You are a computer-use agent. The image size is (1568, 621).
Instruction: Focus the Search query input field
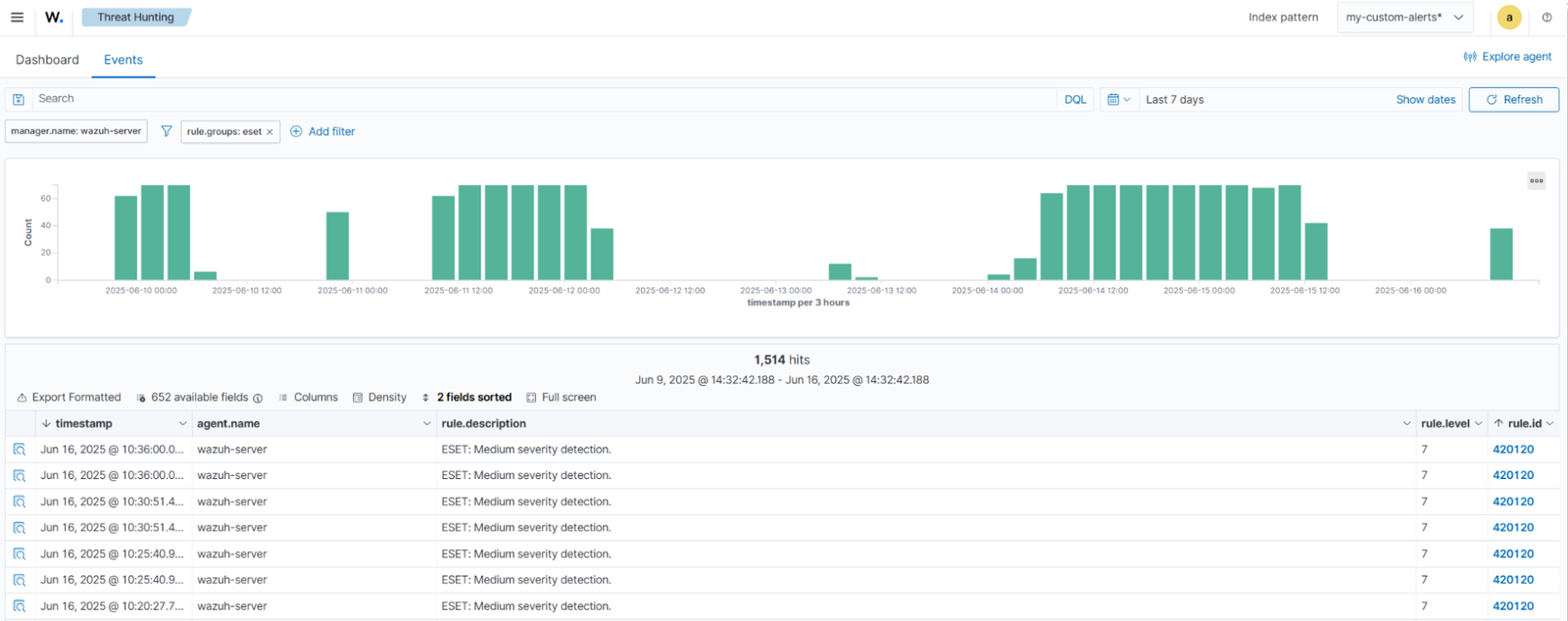pyautogui.click(x=539, y=99)
